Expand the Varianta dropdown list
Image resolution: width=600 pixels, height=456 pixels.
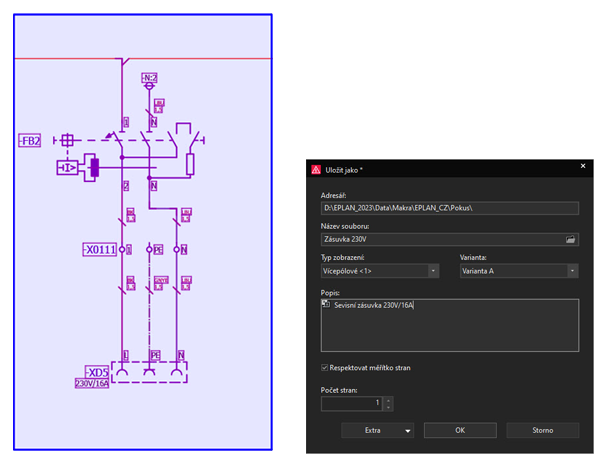[x=572, y=271]
